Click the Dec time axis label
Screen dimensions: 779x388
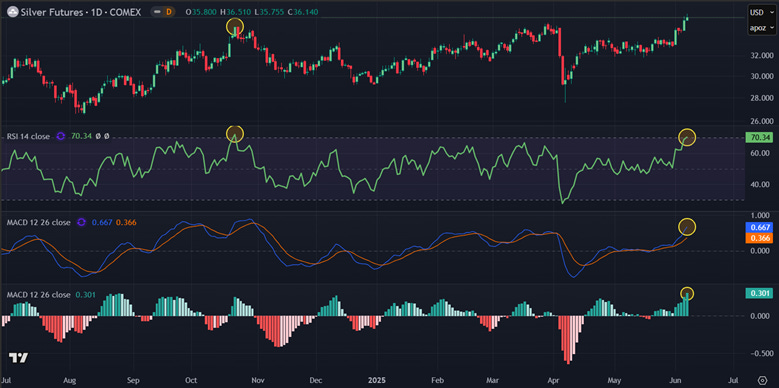point(315,381)
